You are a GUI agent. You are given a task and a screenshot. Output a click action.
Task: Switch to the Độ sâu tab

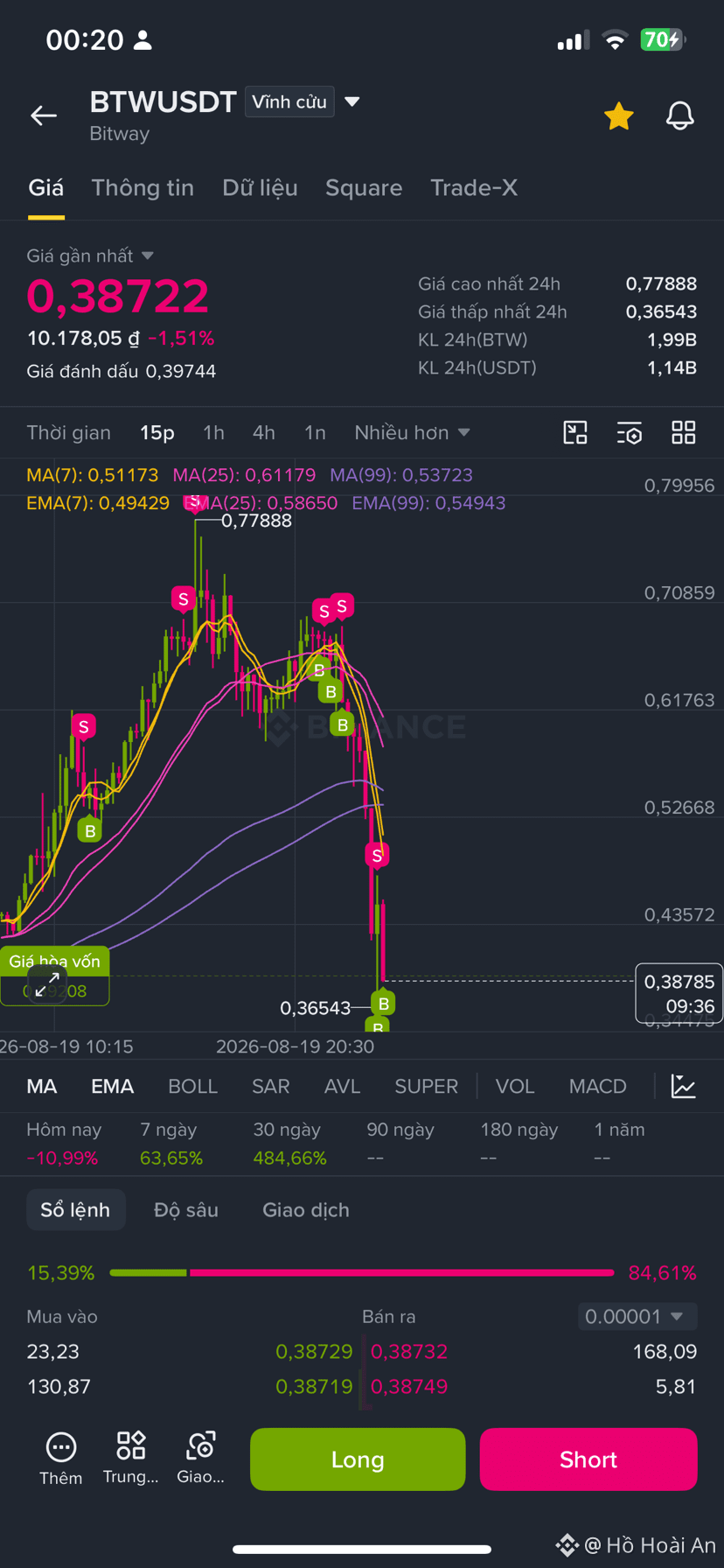click(186, 1210)
